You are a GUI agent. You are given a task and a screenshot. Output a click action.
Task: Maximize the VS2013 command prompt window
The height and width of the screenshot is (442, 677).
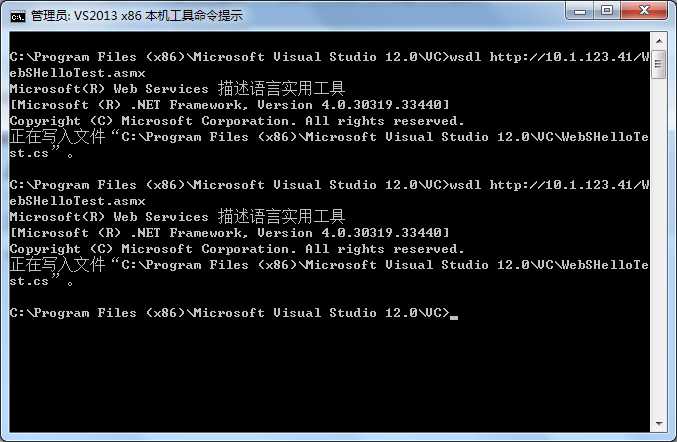click(x=607, y=10)
